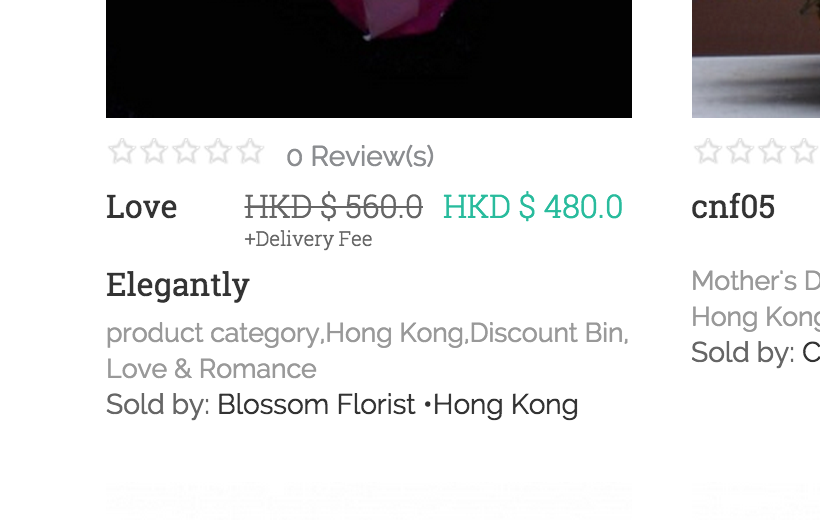Open the Discount Bin category
820x520 pixels.
(547, 333)
